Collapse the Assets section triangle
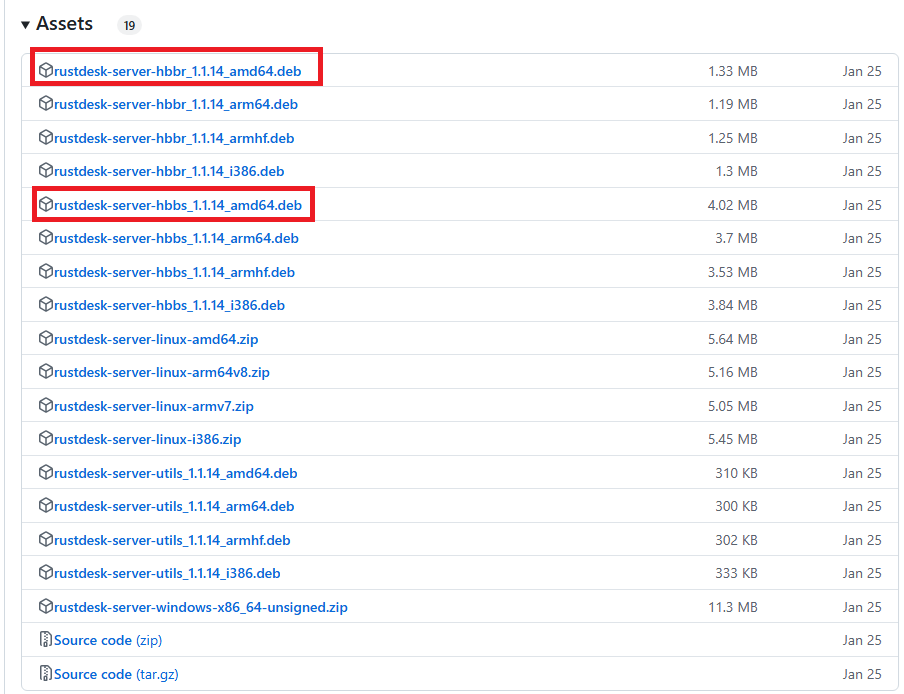Image resolution: width=904 pixels, height=694 pixels. click(x=25, y=25)
